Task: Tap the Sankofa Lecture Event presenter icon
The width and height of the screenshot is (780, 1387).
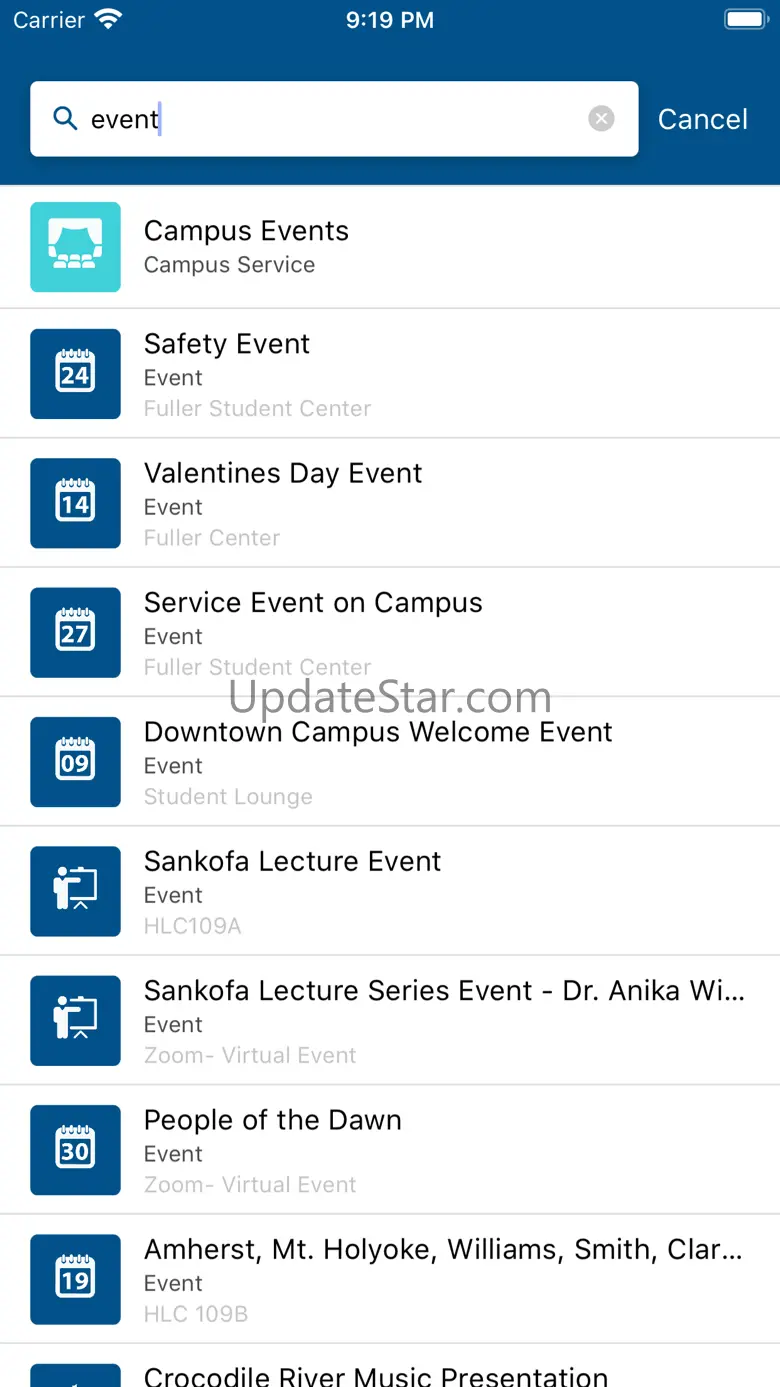Action: coord(75,891)
